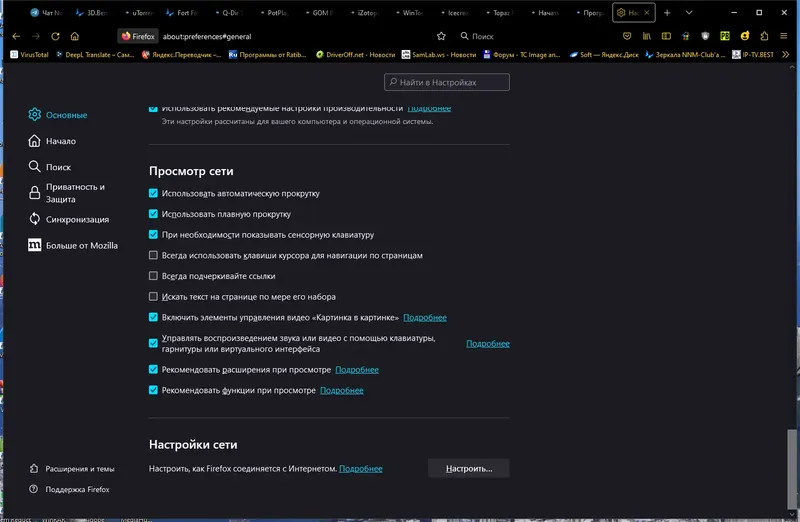Open the VirusTotal bookmark
The image size is (800, 522).
pyautogui.click(x=30, y=55)
